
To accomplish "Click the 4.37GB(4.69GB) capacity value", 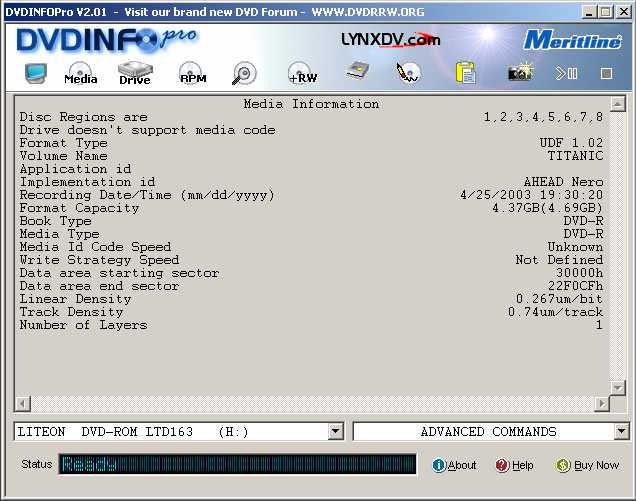I will click(548, 208).
